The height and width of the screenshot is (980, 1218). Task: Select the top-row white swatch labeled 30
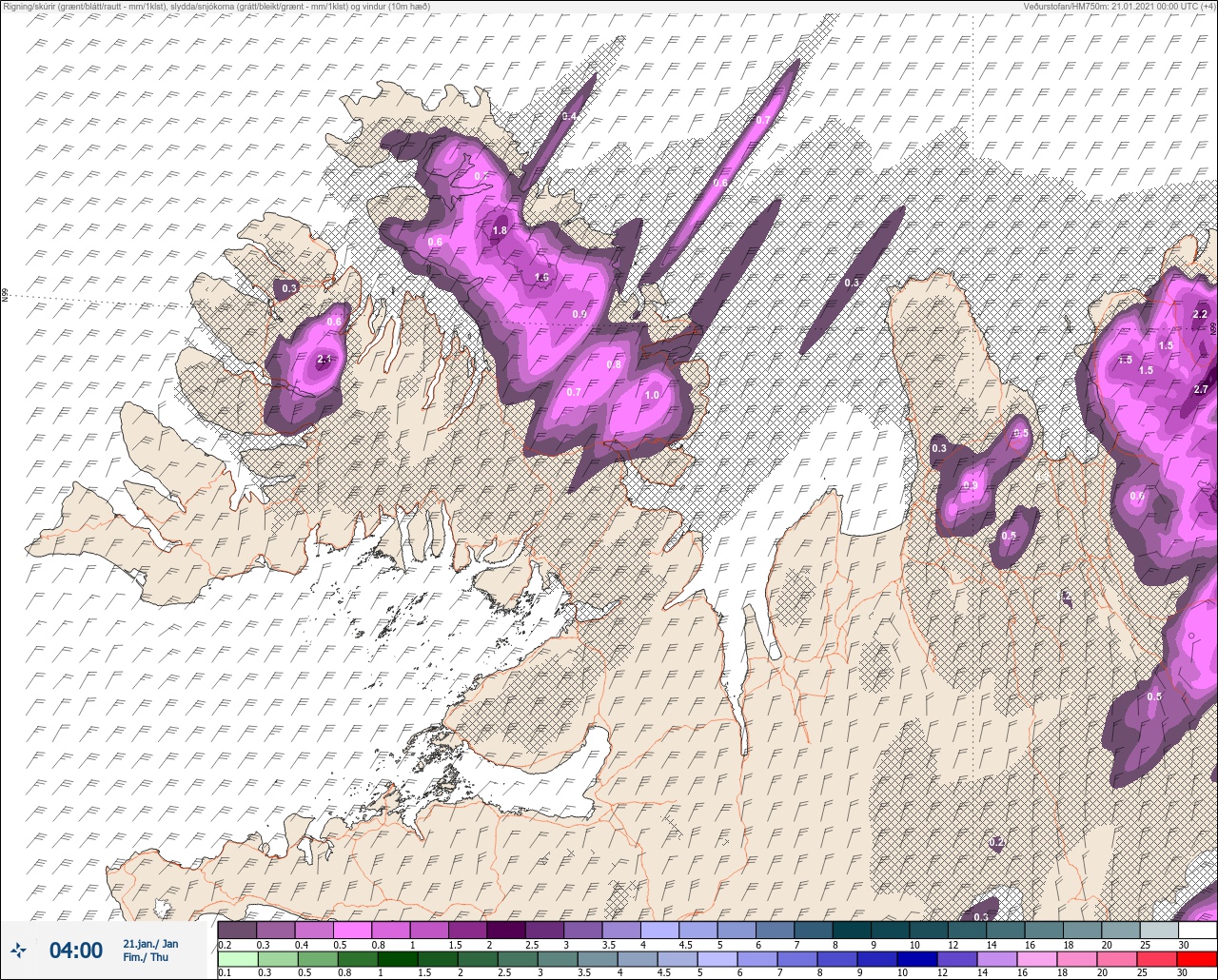1196,930
